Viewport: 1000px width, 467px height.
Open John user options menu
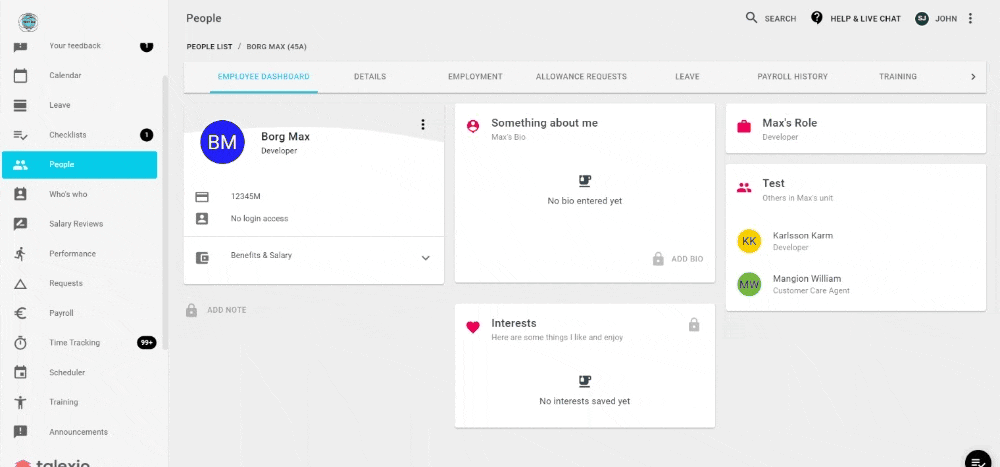click(x=970, y=19)
